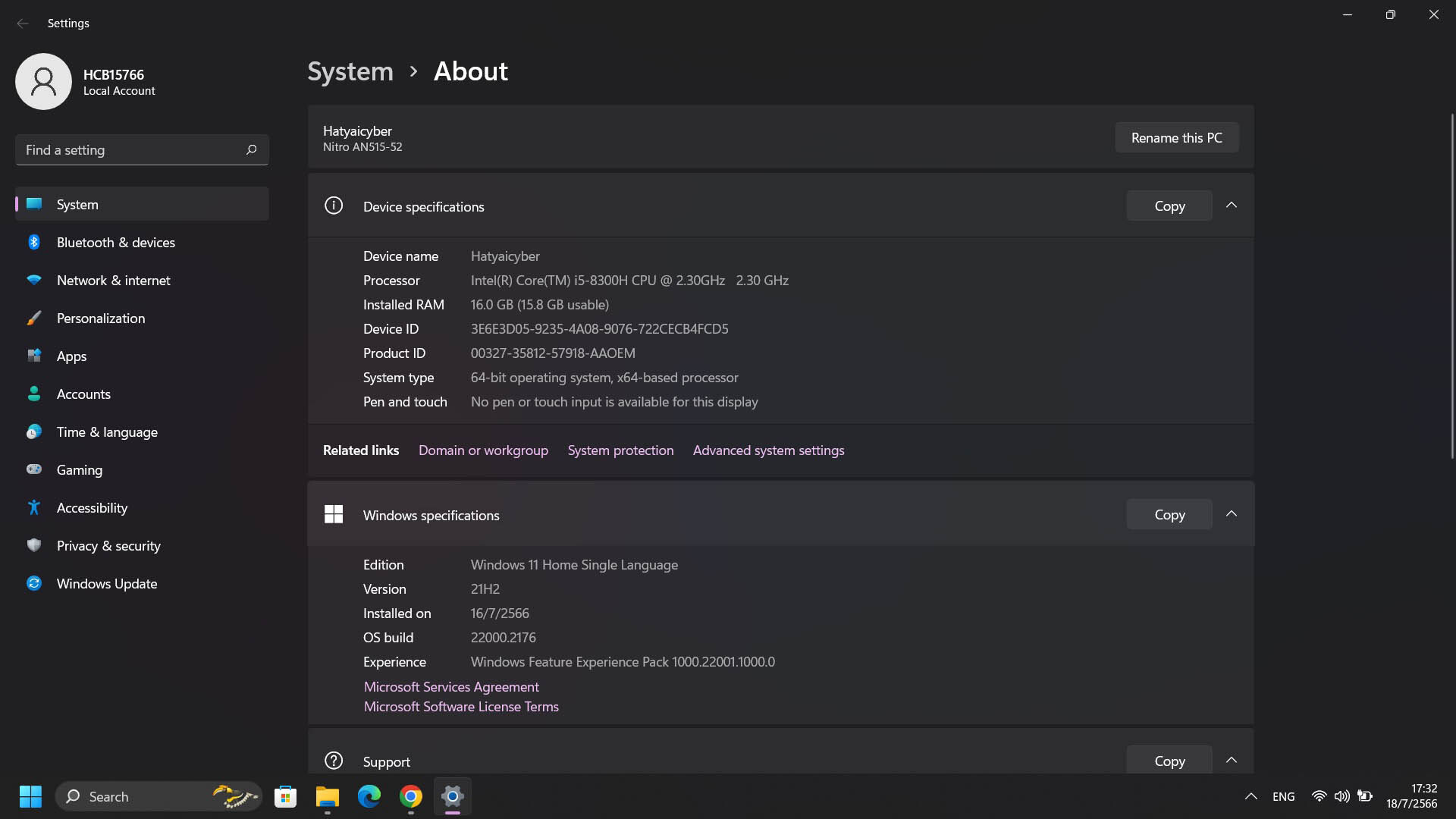Open Domain or workgroup link
Screen dimensions: 1456x819
pyautogui.click(x=483, y=450)
